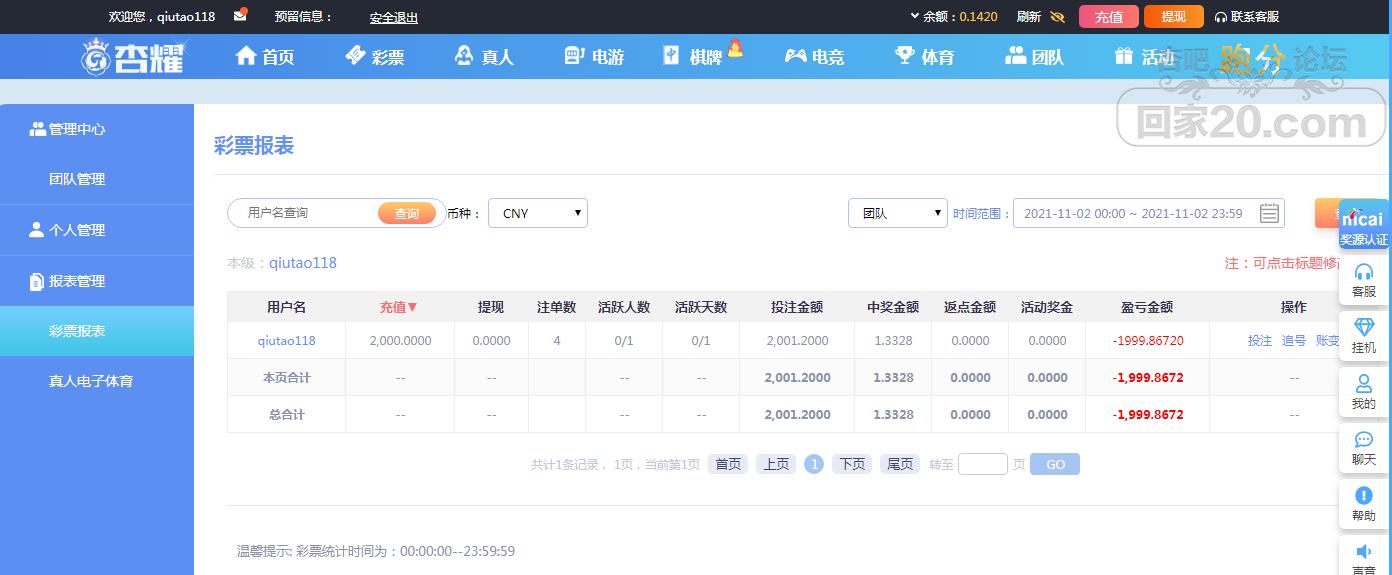Open the mail envelope icon near username
1392x575 pixels.
point(240,16)
